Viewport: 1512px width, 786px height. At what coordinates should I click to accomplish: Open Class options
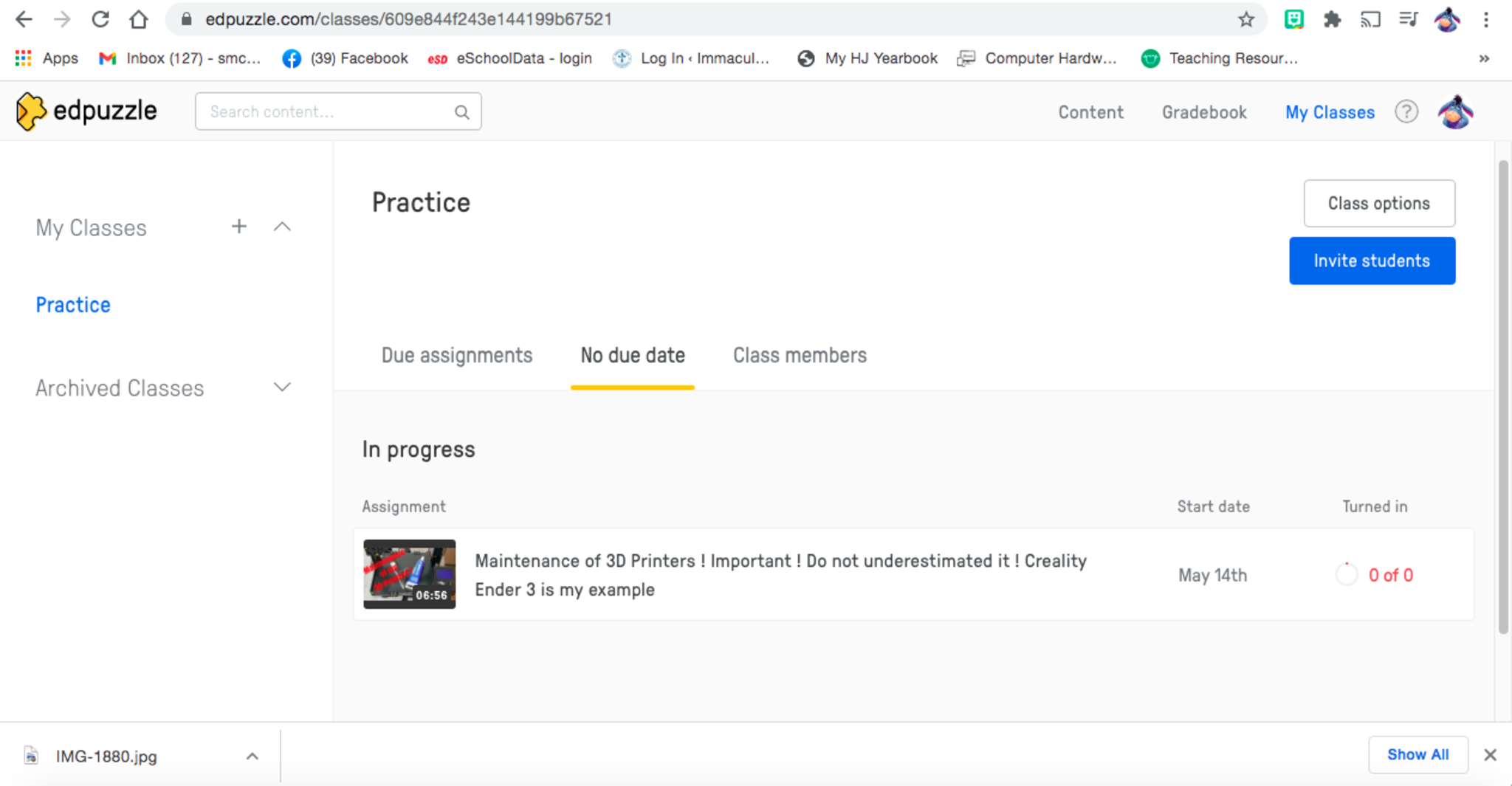[x=1379, y=203]
